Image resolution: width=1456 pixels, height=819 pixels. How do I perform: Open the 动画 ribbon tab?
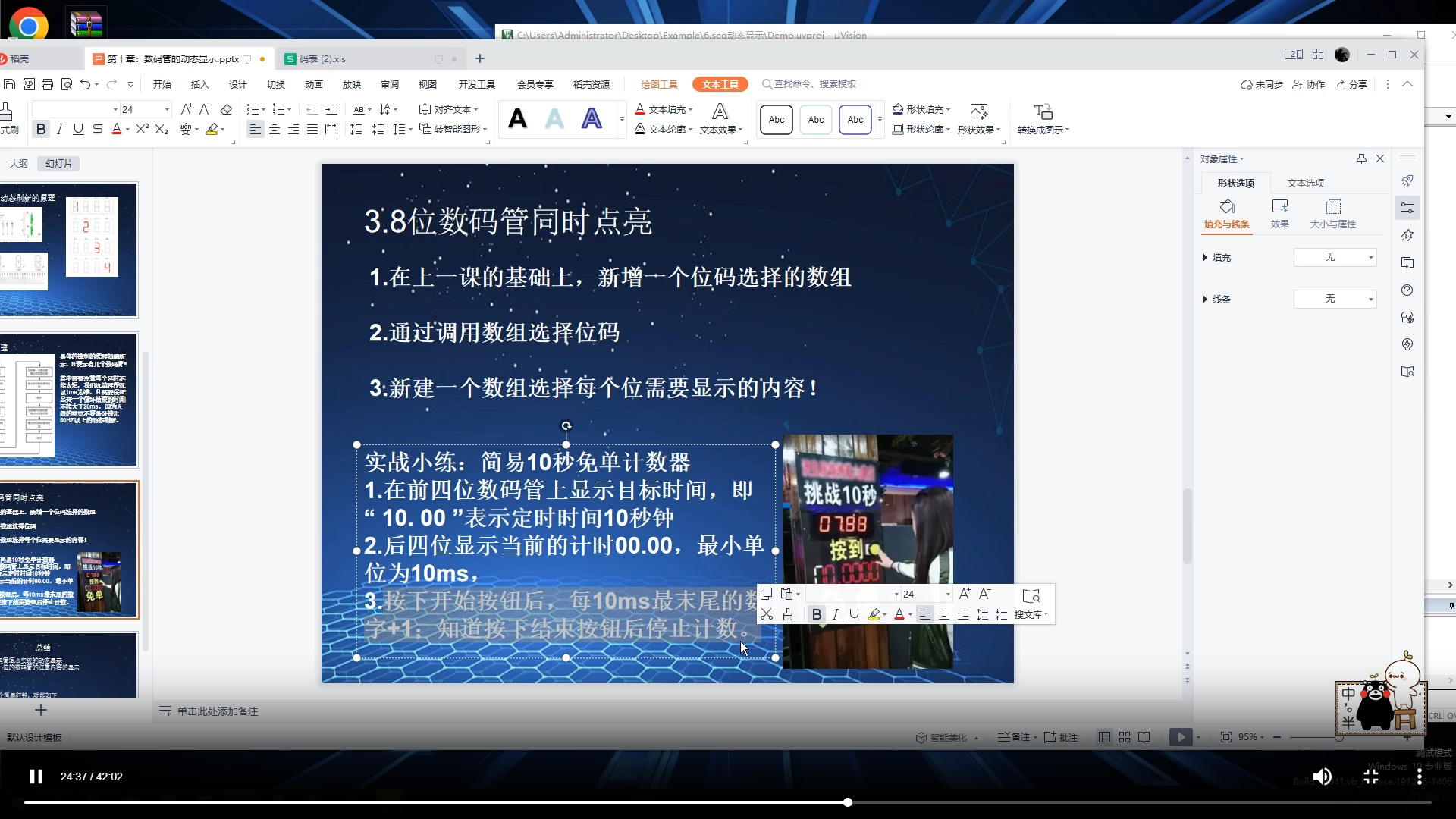pos(314,84)
